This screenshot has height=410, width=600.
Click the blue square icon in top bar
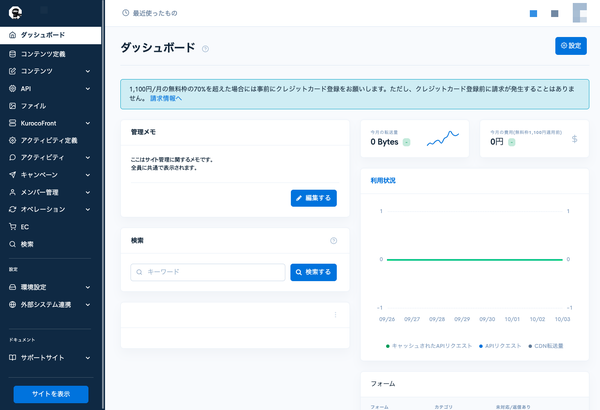click(533, 13)
